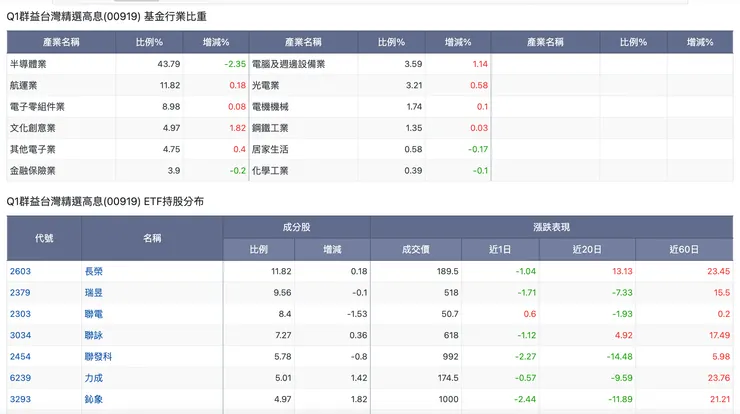Open stock code link 2454
Viewport: 740px width, 414px height.
pos(20,356)
